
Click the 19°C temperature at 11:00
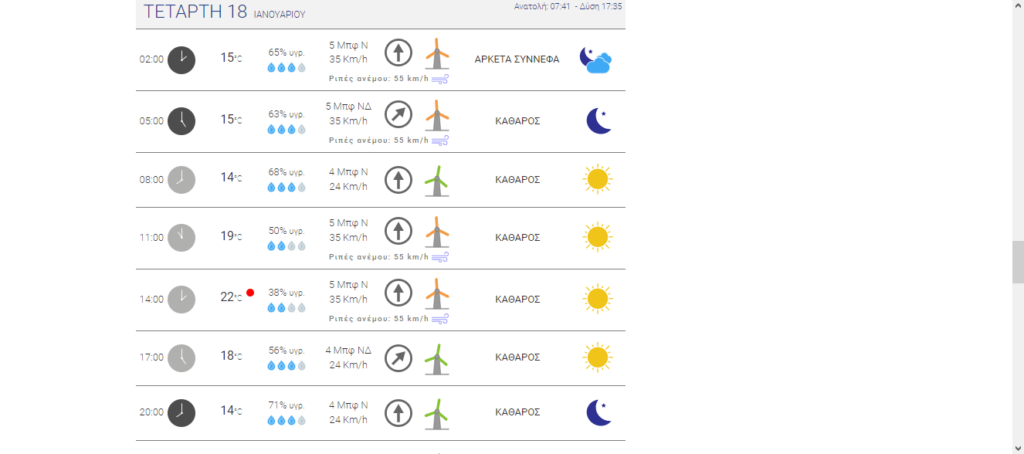(x=230, y=237)
